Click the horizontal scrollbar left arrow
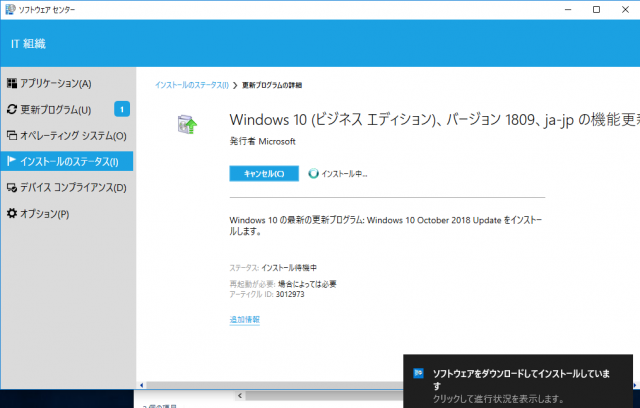 pyautogui.click(x=141, y=384)
